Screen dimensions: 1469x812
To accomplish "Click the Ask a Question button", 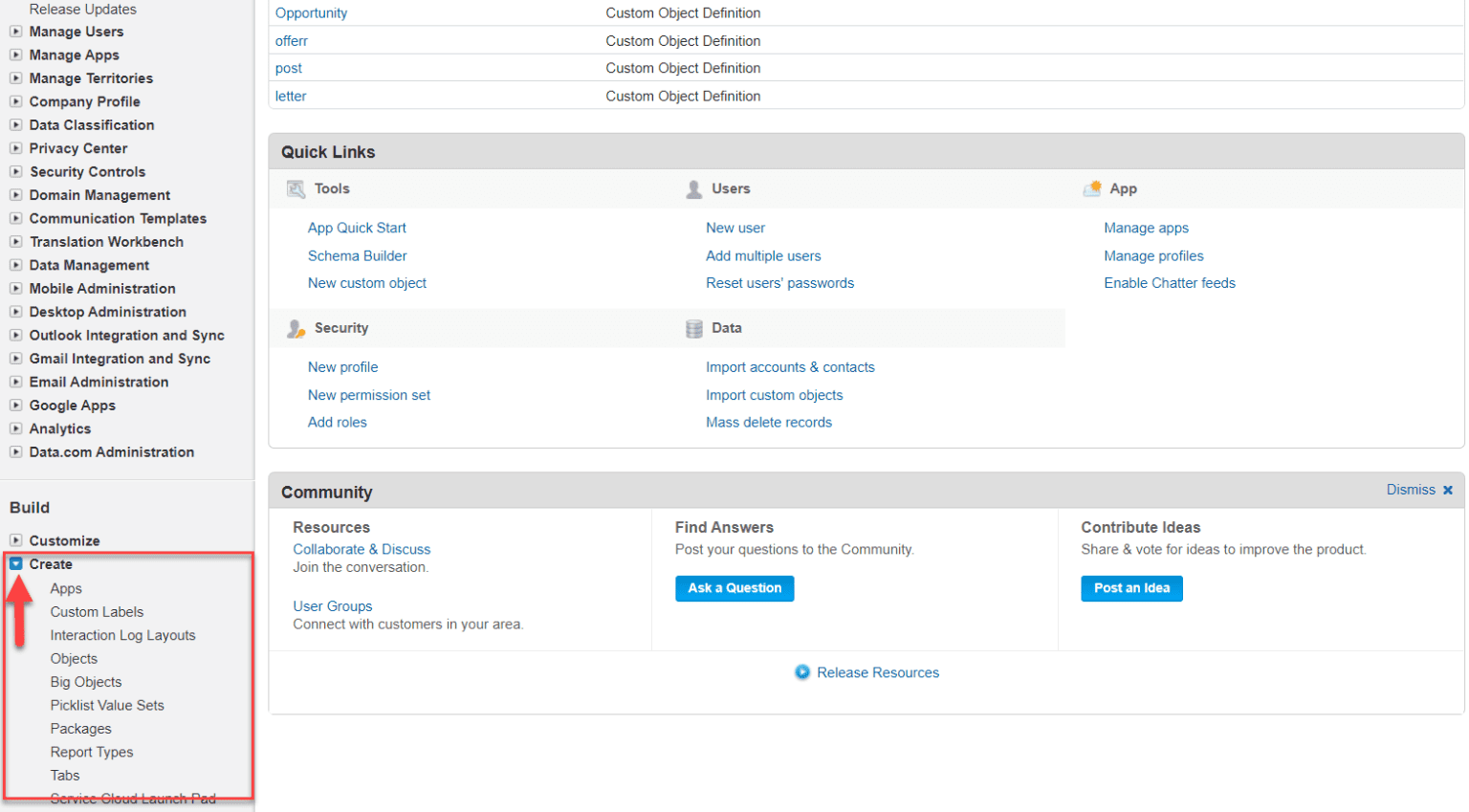I will coord(734,588).
